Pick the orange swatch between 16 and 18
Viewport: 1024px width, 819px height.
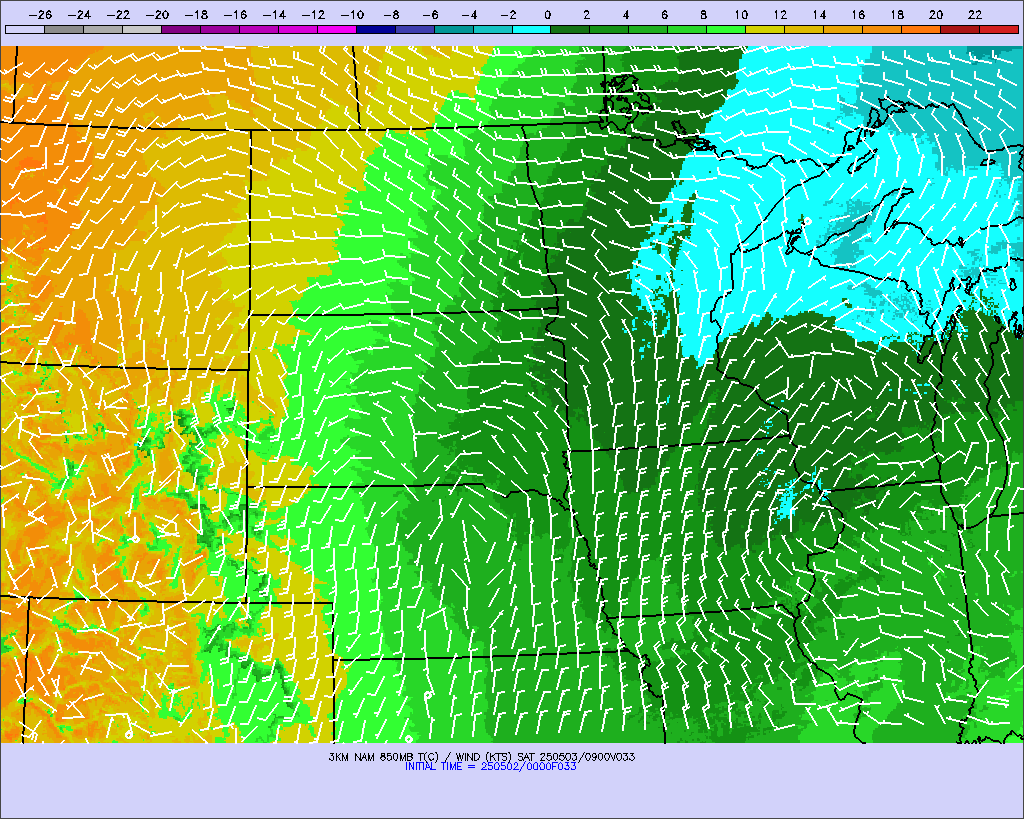[x=882, y=29]
